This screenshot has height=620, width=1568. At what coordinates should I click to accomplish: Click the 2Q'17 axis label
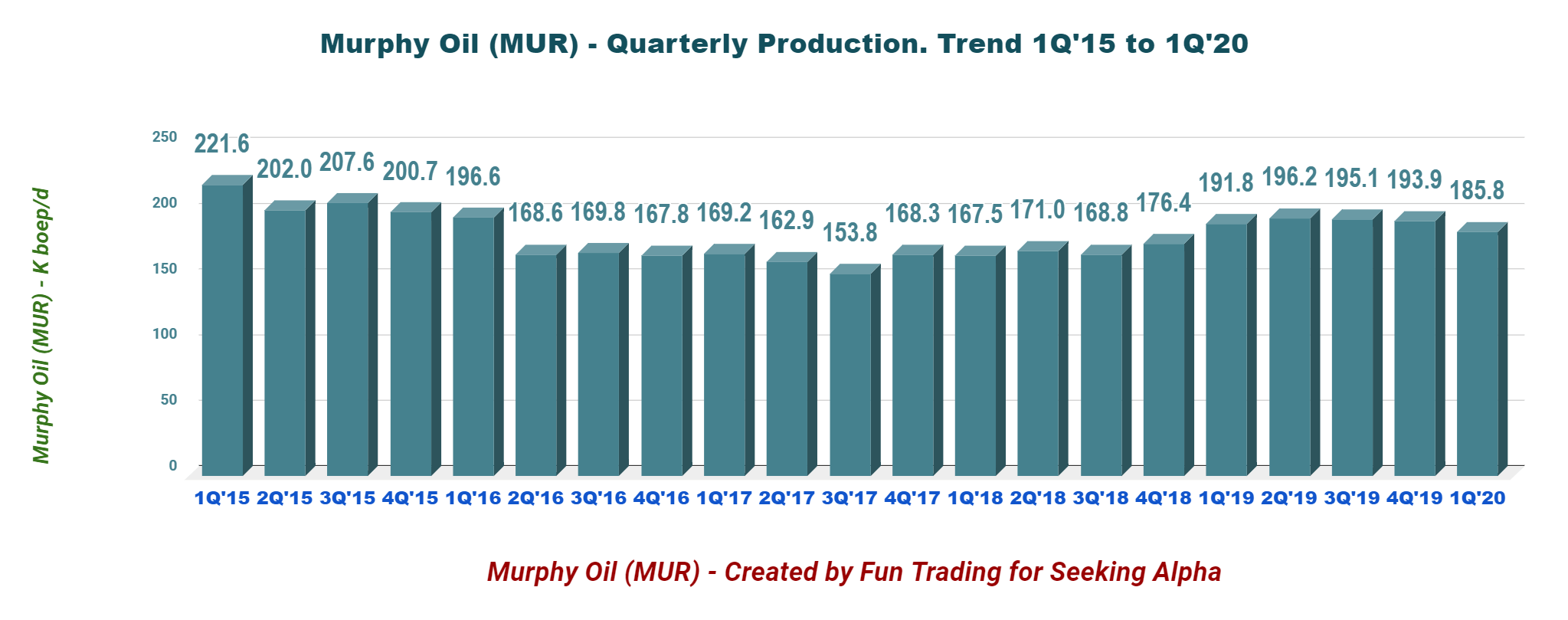[x=787, y=498]
